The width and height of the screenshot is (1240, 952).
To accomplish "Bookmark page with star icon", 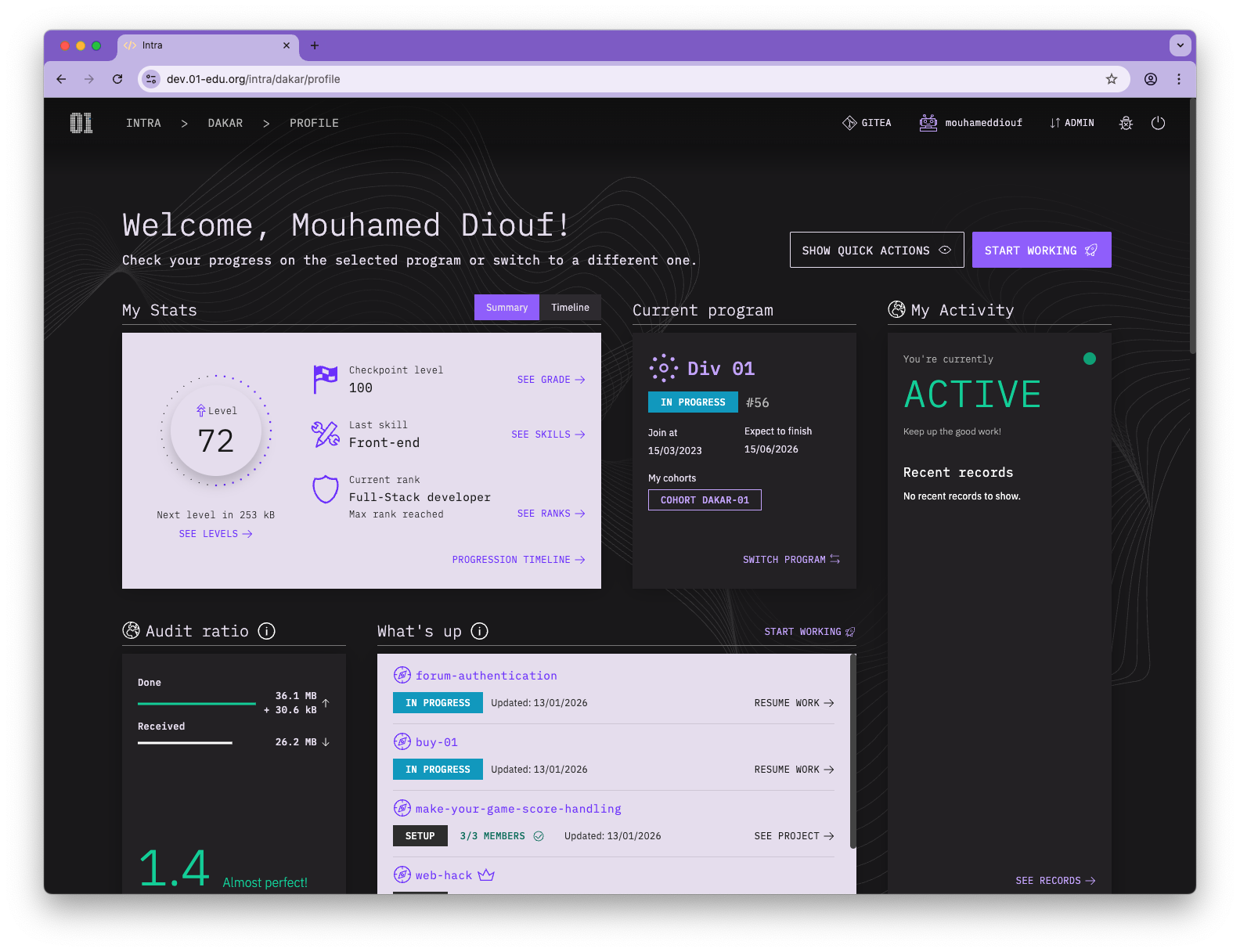I will (x=1111, y=79).
